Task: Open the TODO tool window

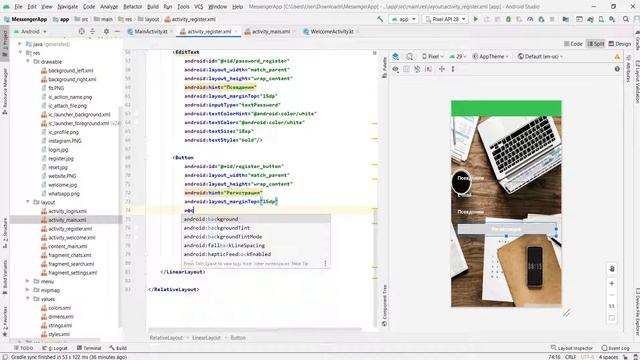Action: [24, 348]
